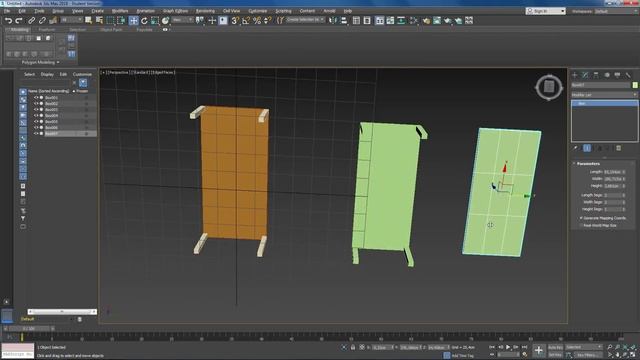
Task: Open the Modifier List dropdown
Action: pyautogui.click(x=604, y=95)
